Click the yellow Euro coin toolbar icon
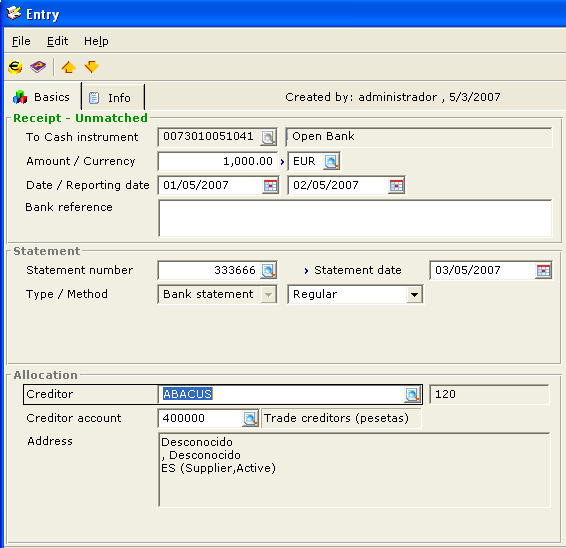The height and width of the screenshot is (548, 566). click(15, 67)
